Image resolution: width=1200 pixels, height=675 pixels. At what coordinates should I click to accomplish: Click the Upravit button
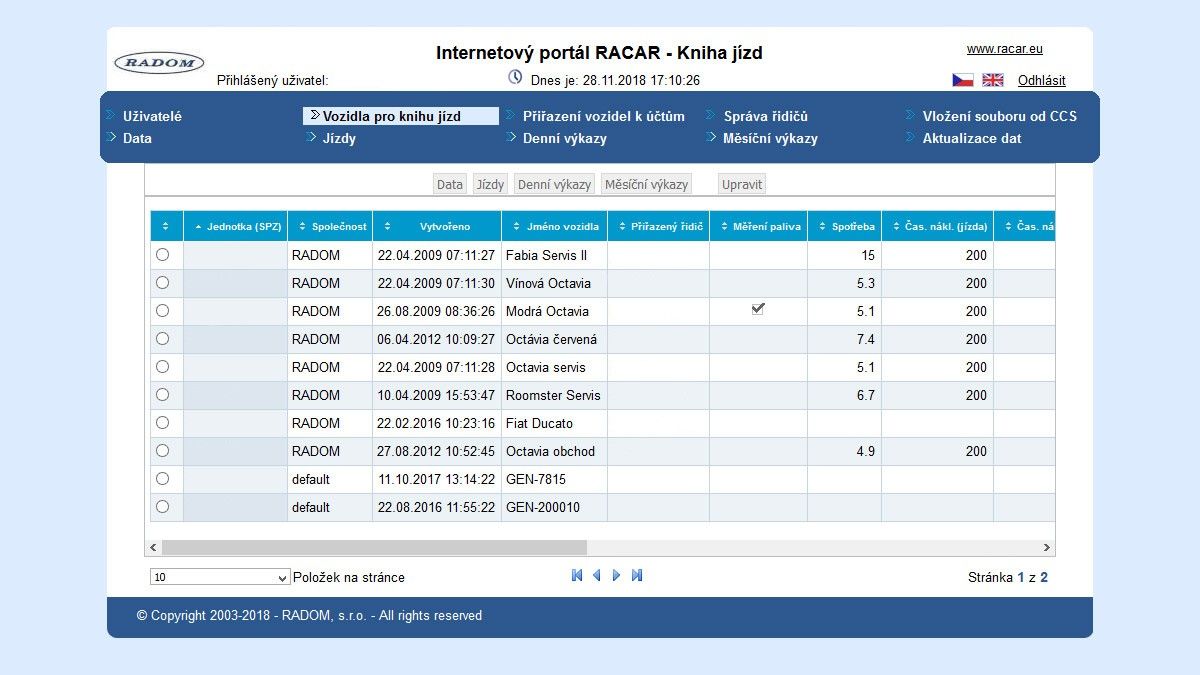pyautogui.click(x=742, y=184)
